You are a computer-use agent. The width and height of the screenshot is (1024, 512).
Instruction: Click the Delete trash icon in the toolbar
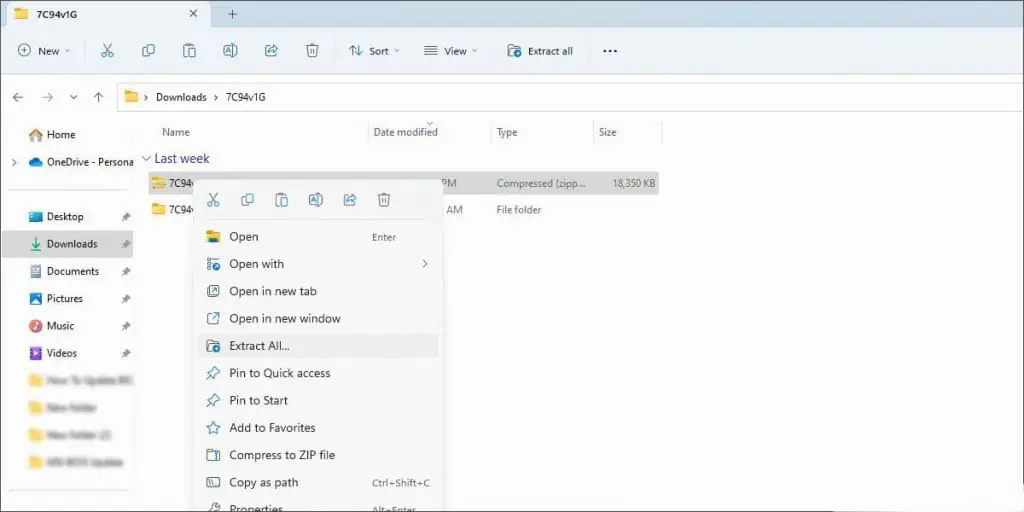tap(312, 51)
